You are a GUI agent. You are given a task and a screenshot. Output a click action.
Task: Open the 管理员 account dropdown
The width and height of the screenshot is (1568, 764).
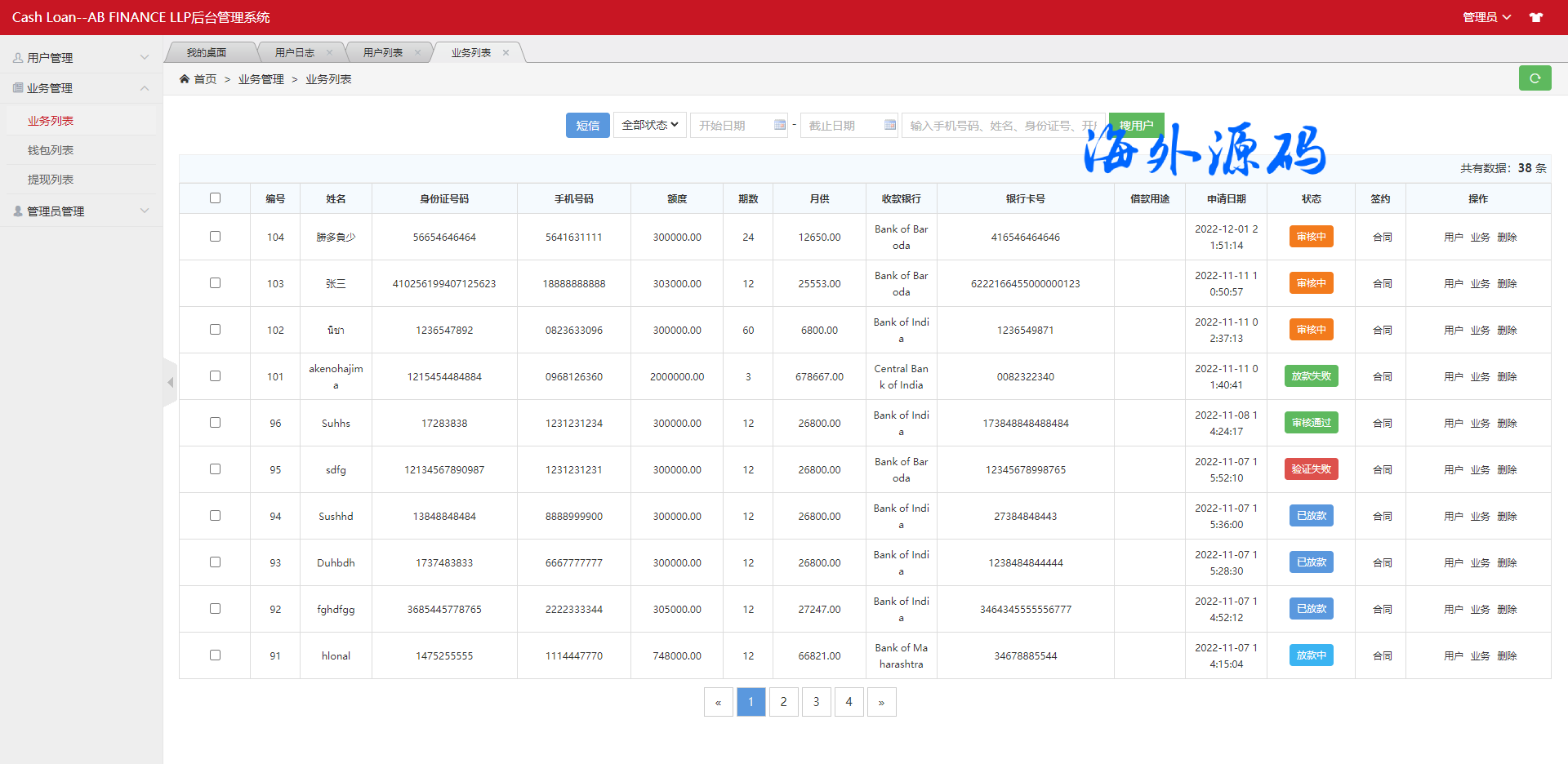[1486, 17]
